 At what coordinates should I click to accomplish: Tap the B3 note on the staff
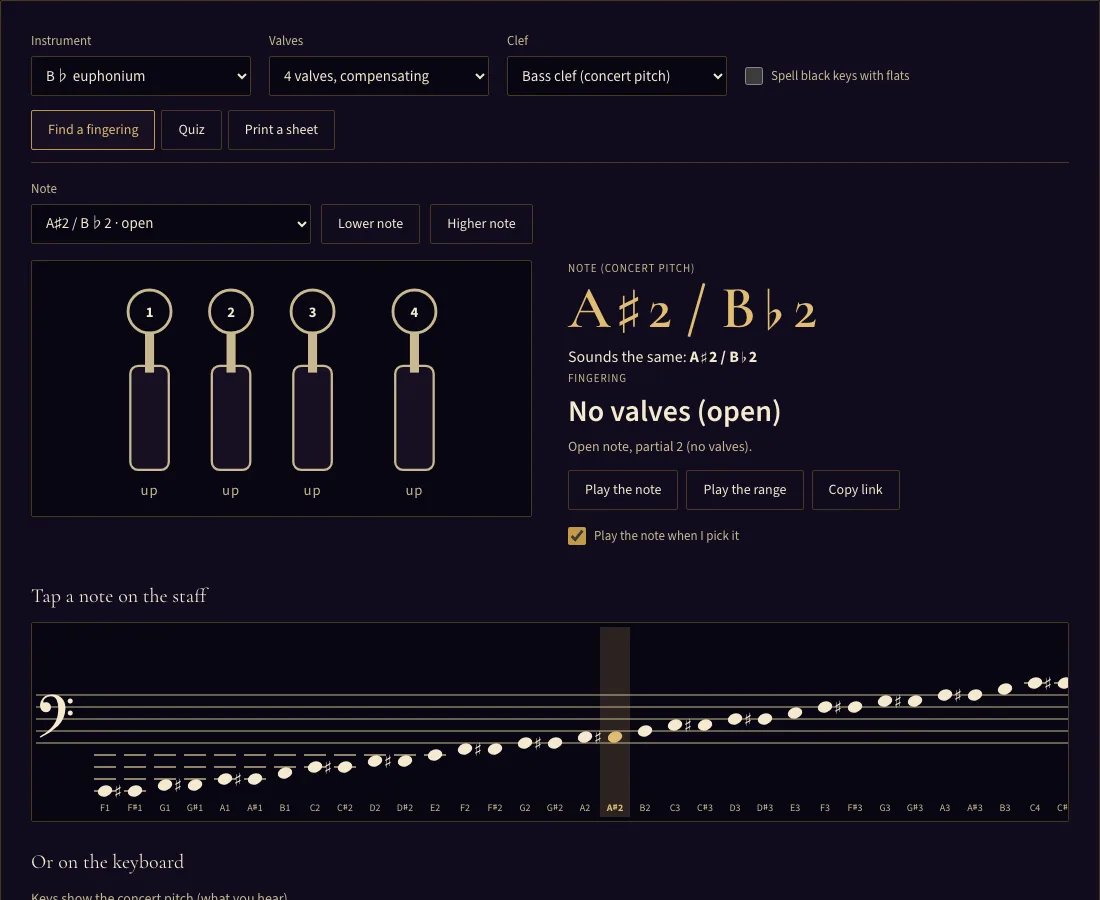click(x=1005, y=689)
